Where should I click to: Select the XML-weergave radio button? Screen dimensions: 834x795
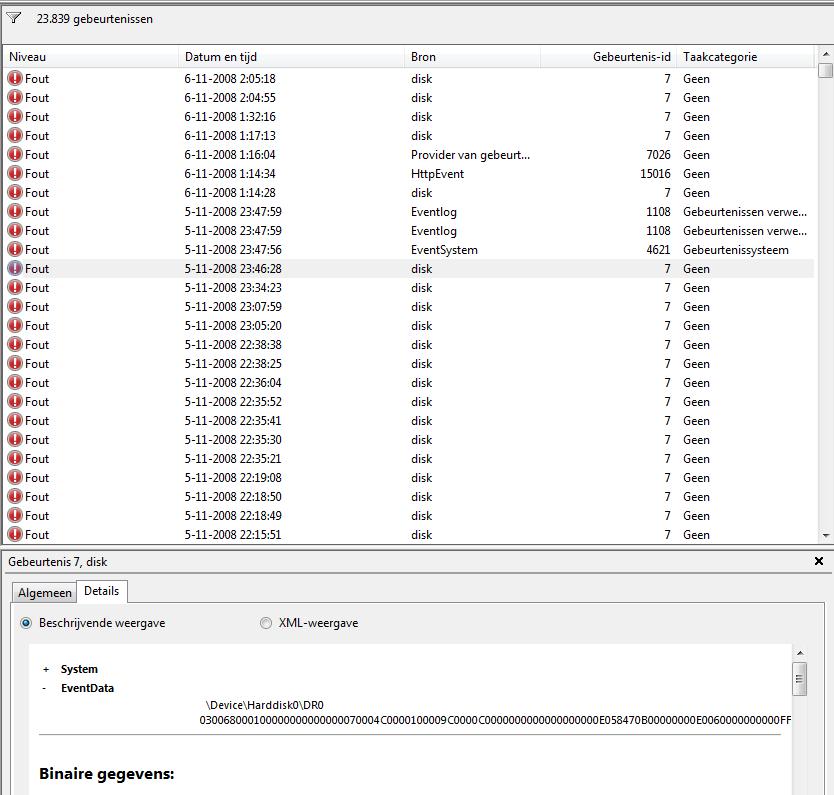click(265, 622)
